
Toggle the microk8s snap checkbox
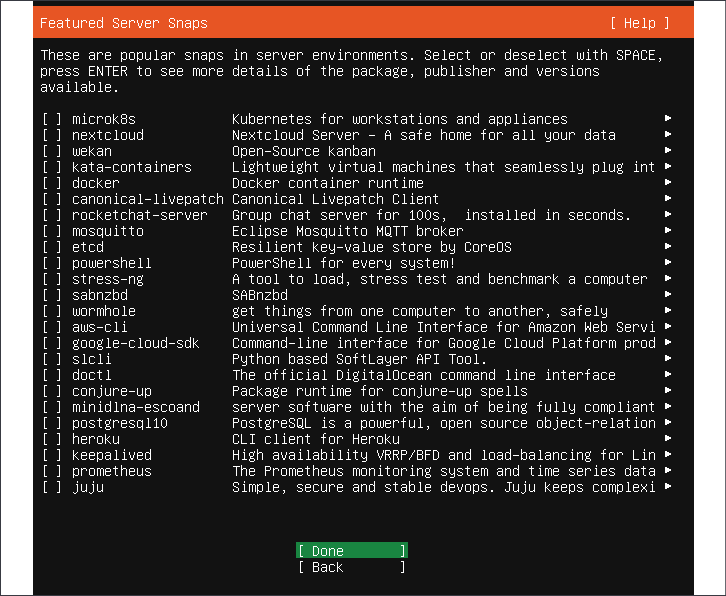[52, 119]
